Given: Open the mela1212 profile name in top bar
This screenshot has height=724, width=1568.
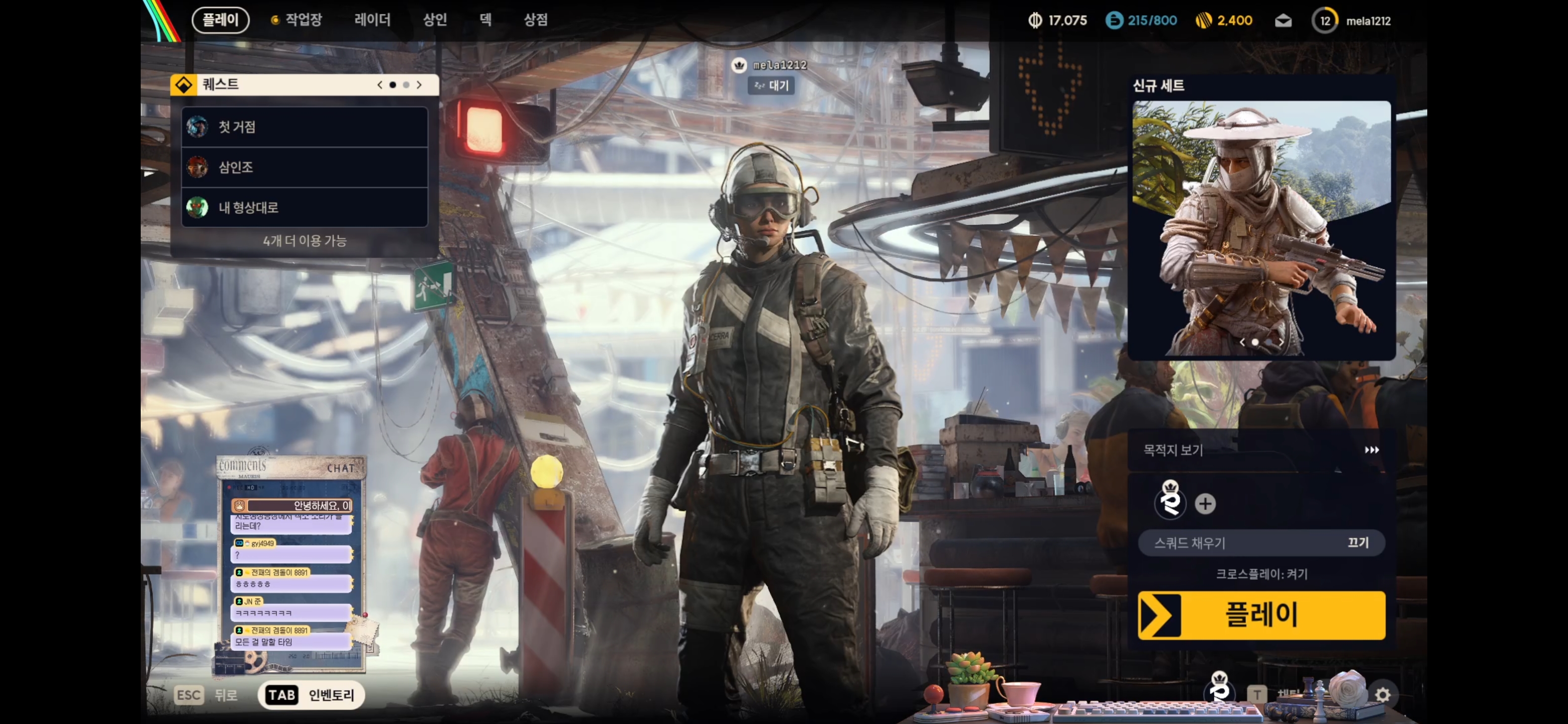Looking at the screenshot, I should coord(1368,21).
